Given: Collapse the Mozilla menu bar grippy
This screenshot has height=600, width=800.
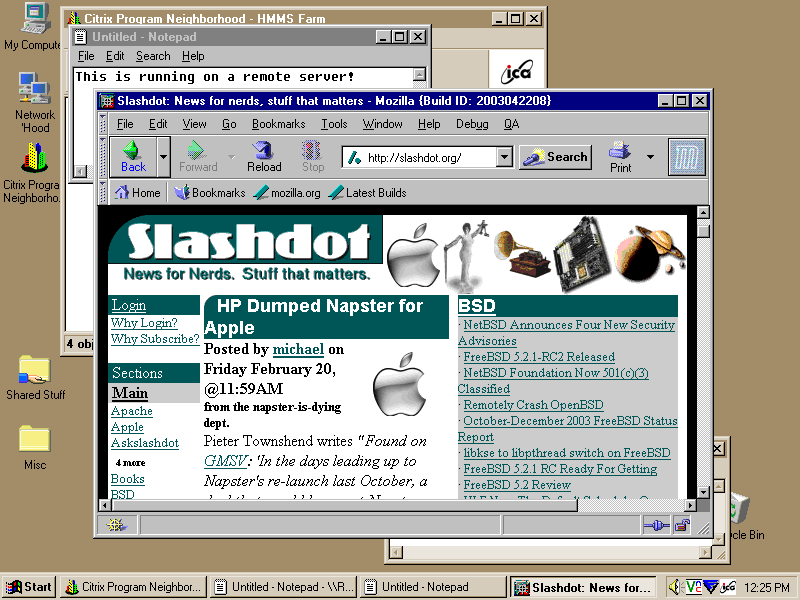Looking at the screenshot, I should pyautogui.click(x=103, y=123).
